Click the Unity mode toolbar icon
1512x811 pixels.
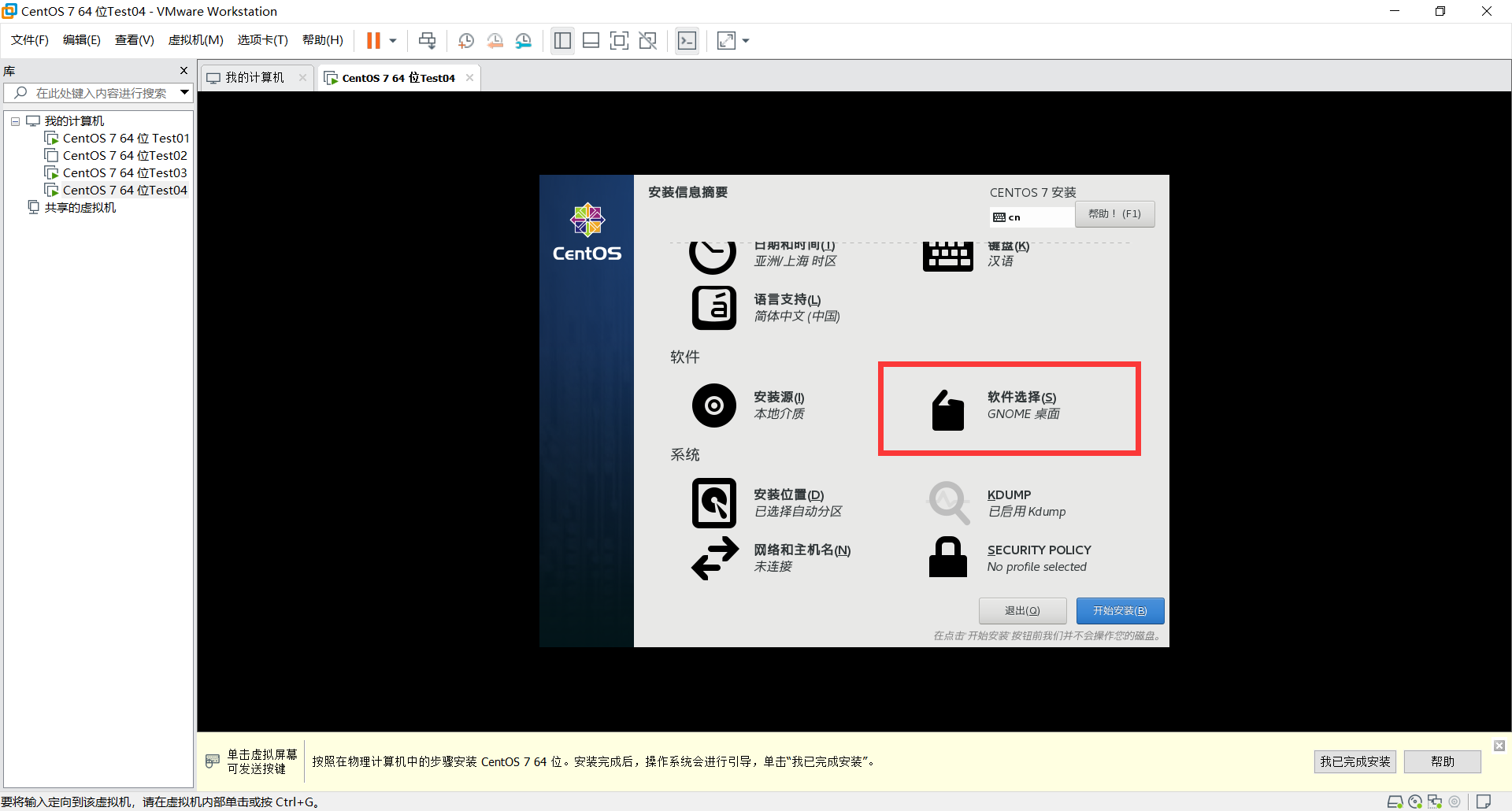[x=648, y=41]
